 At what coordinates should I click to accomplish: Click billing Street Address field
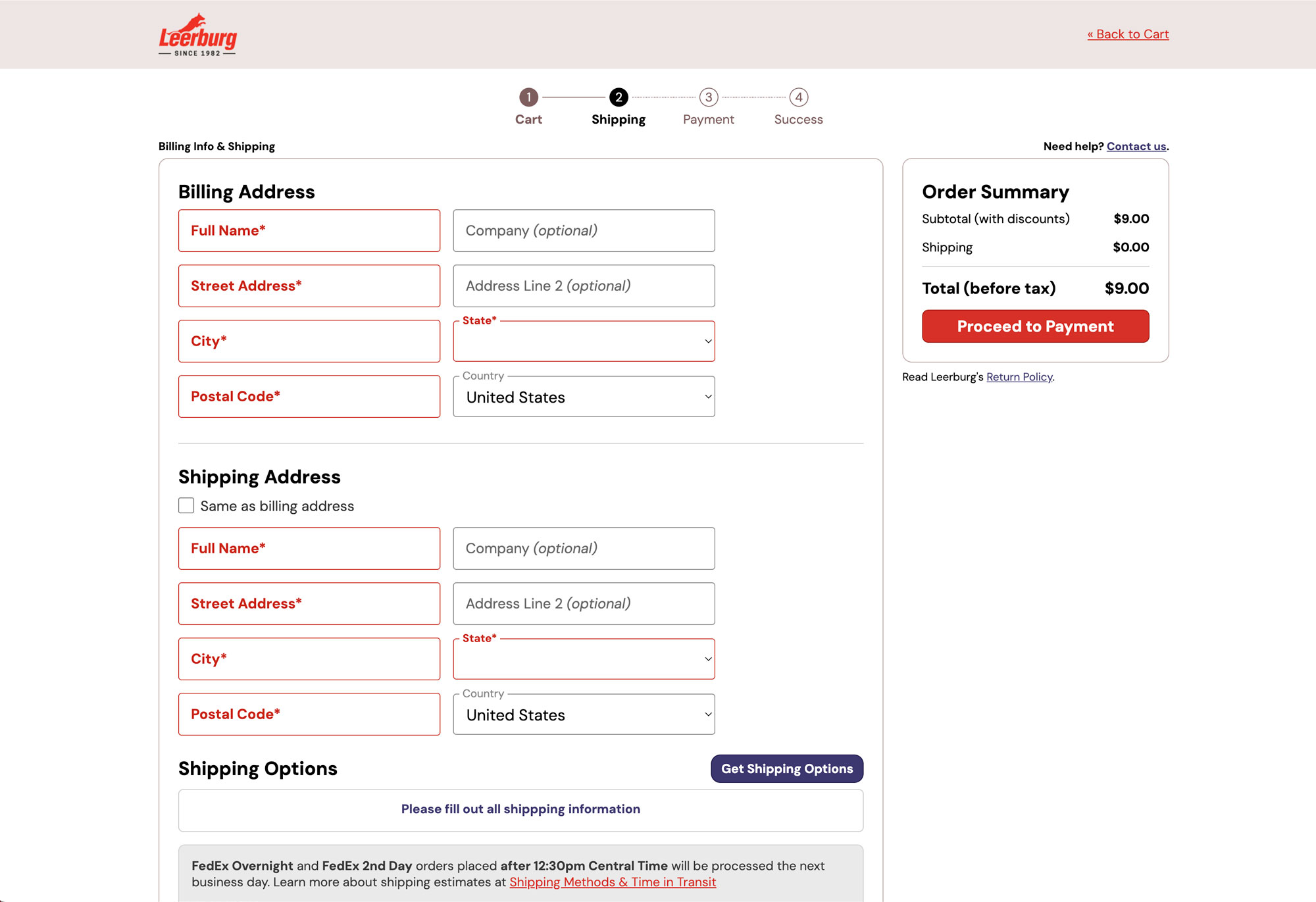tap(309, 286)
